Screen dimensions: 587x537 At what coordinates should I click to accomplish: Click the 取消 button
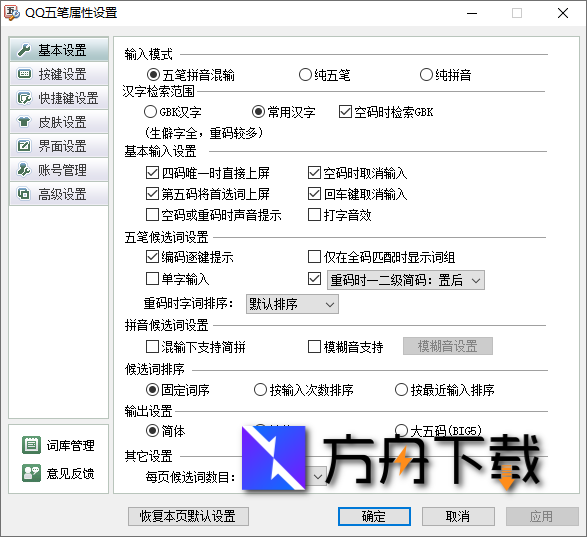coord(458,516)
